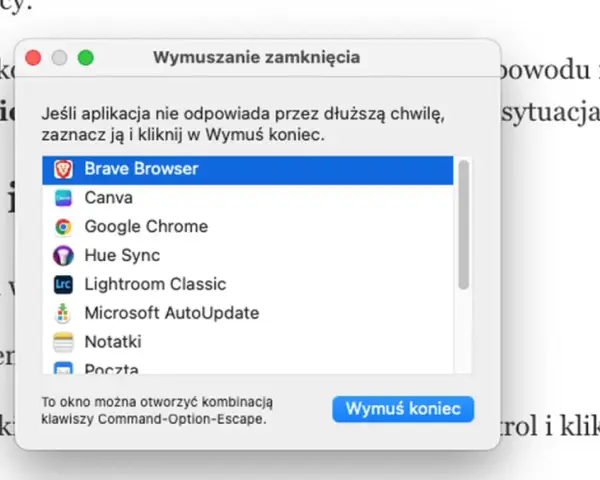The image size is (600, 480).
Task: Click the Poczta mail icon
Action: [63, 368]
